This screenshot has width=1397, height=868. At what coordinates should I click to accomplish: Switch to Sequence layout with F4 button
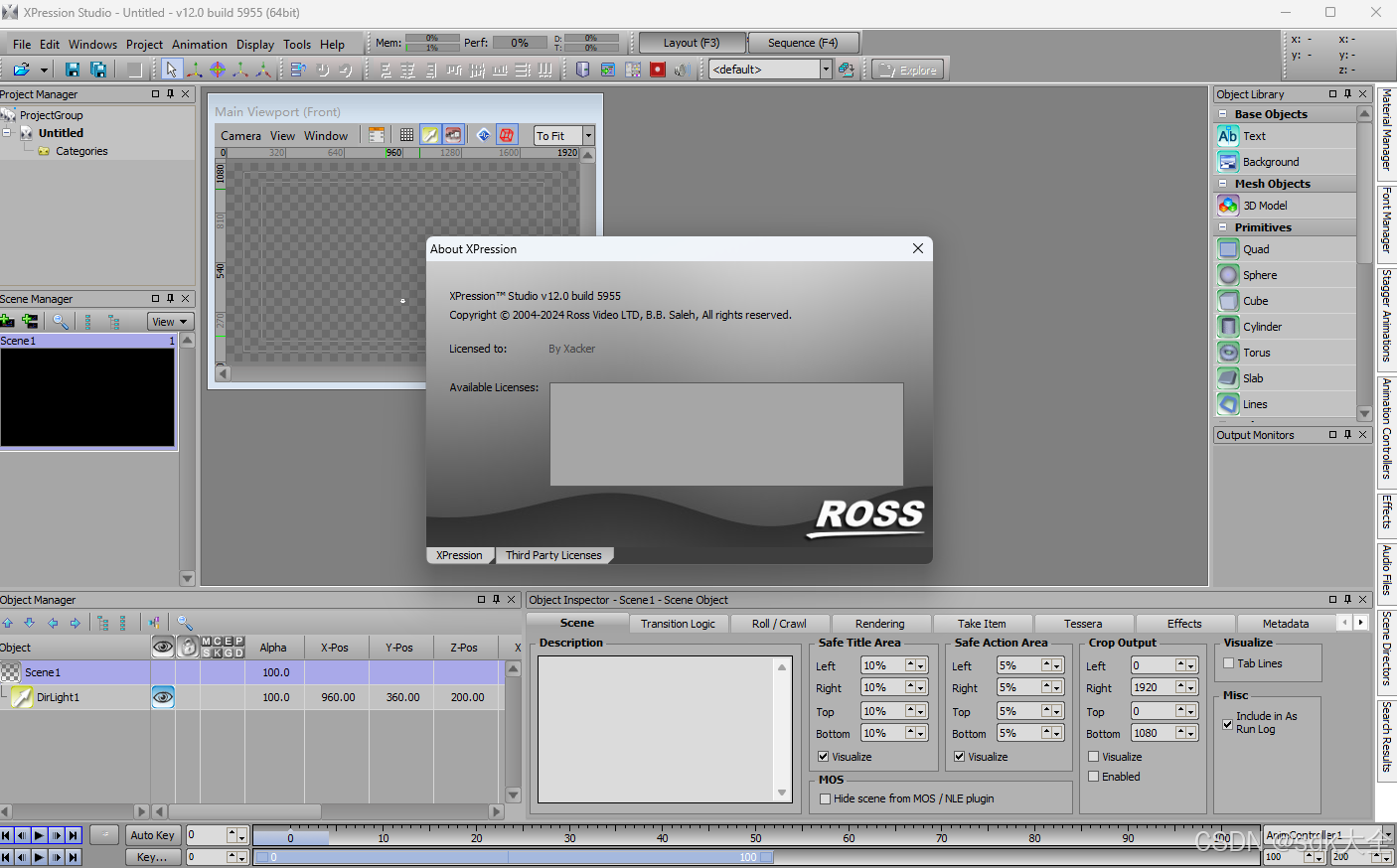coord(803,43)
